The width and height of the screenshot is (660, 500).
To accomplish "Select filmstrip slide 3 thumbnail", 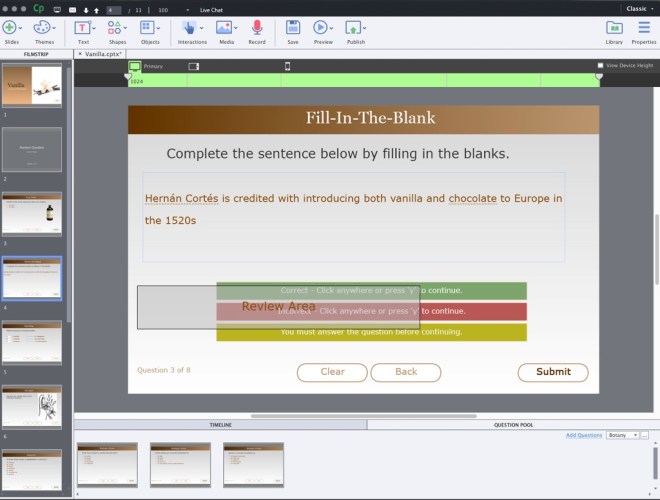I will pos(32,214).
